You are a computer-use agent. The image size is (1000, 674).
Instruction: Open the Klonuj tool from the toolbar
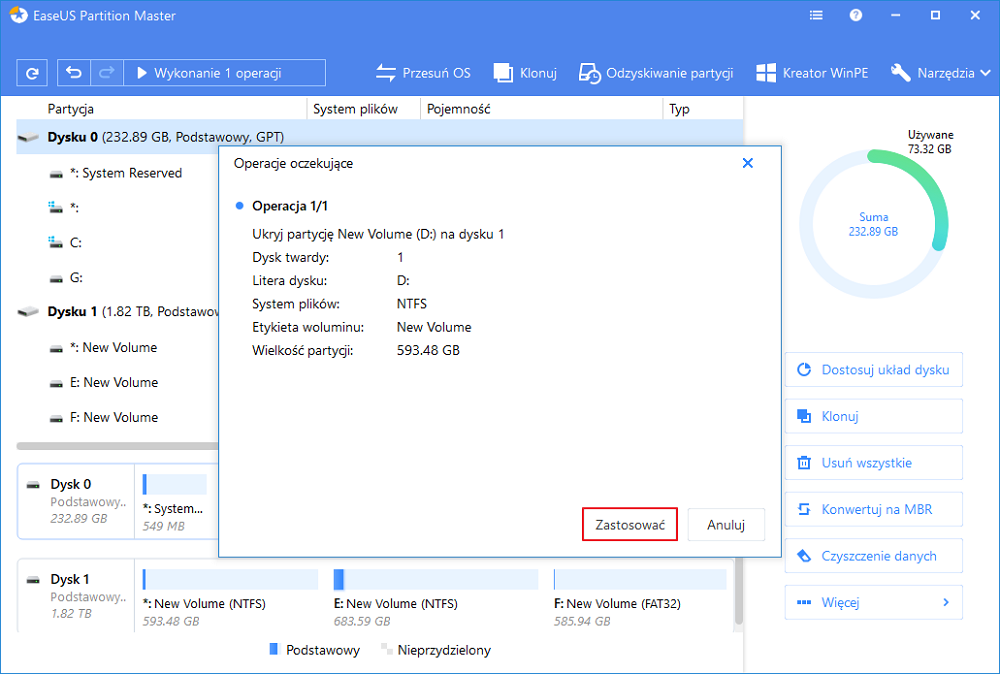pyautogui.click(x=525, y=72)
